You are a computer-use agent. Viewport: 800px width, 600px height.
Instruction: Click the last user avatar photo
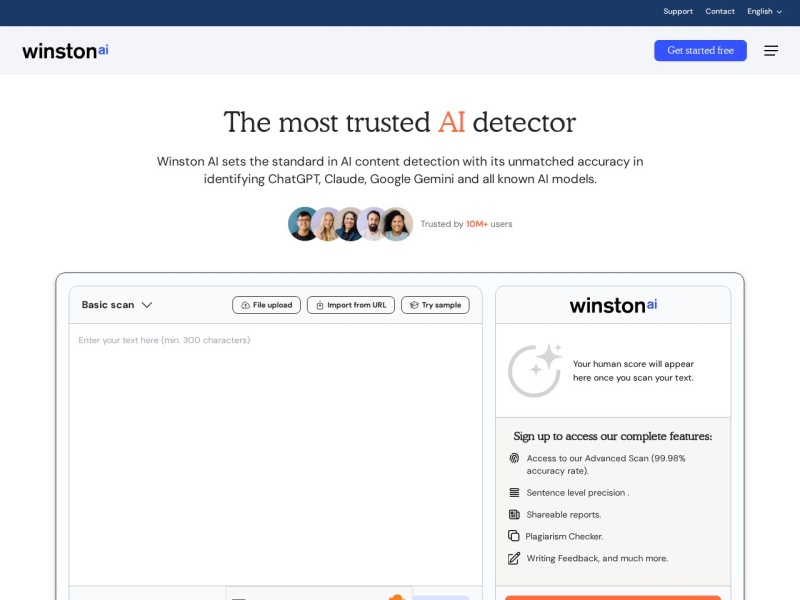tap(396, 224)
